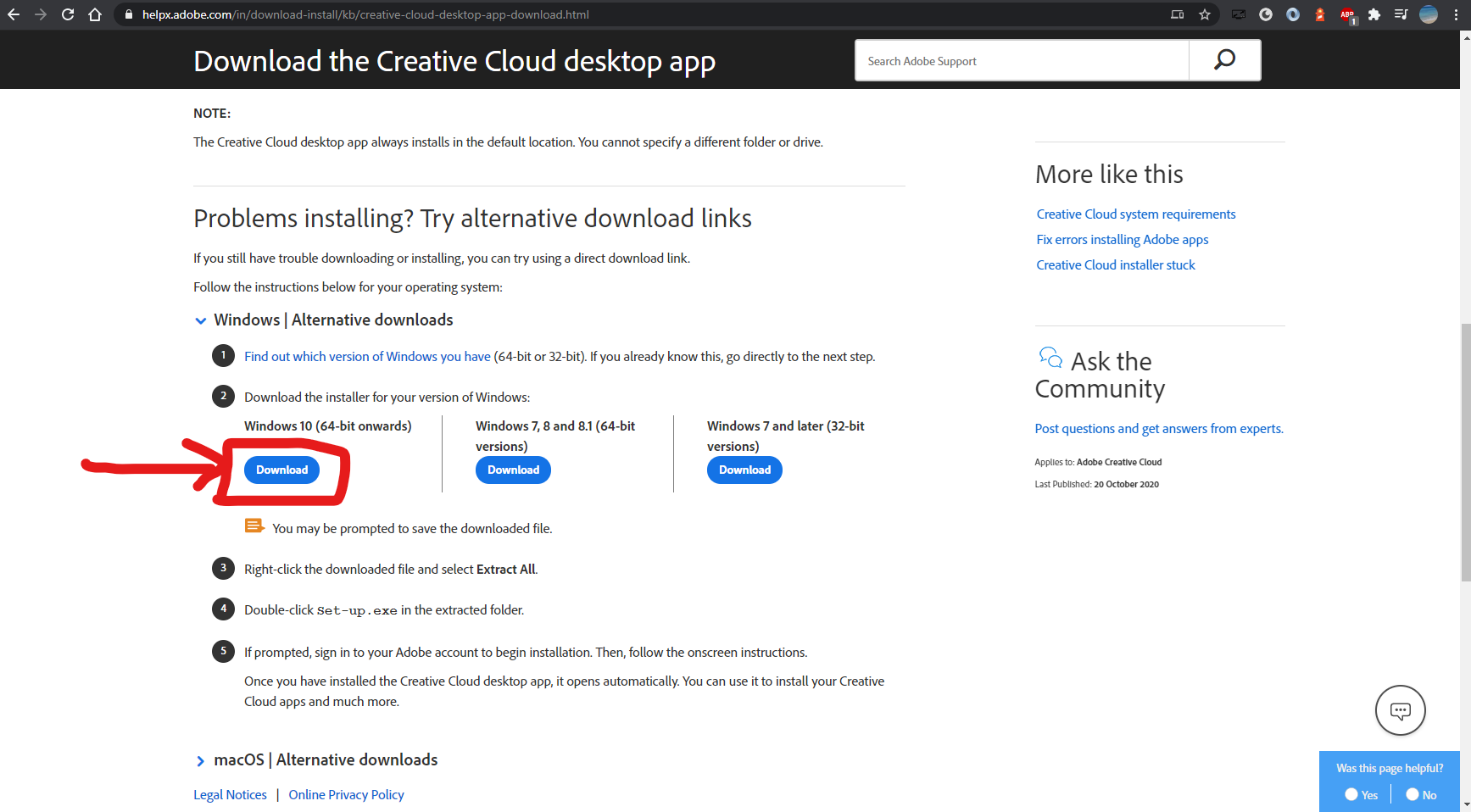1471x812 pixels.
Task: Open Legal Notices link
Action: (230, 795)
